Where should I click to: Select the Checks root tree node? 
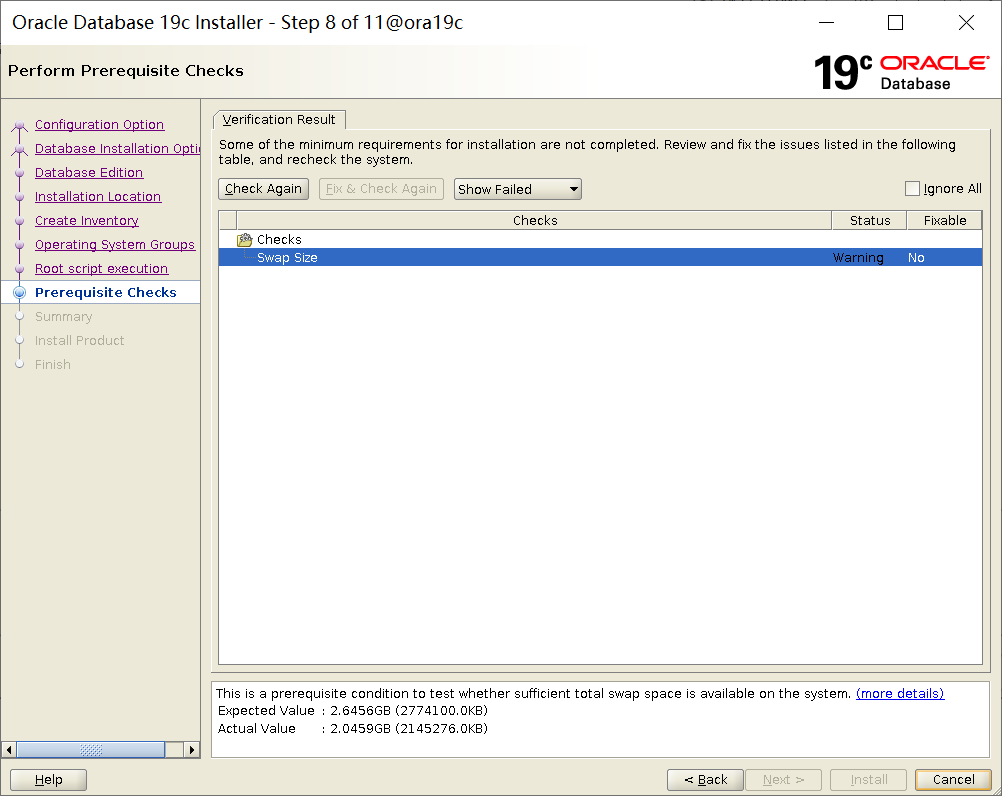279,240
